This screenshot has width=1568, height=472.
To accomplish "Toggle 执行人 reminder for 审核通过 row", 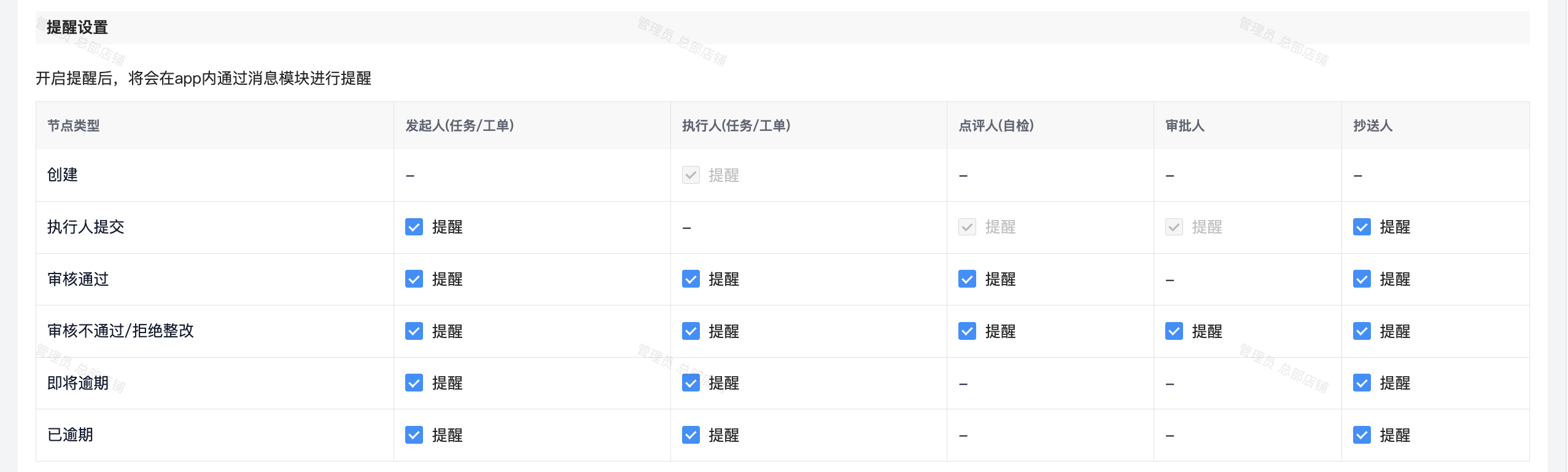I will click(691, 280).
